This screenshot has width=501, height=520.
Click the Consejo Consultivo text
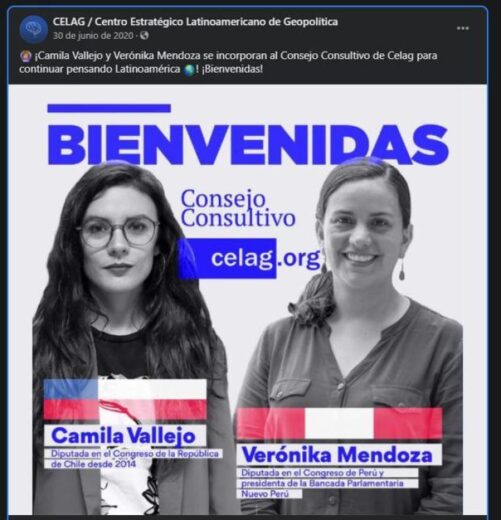point(238,208)
